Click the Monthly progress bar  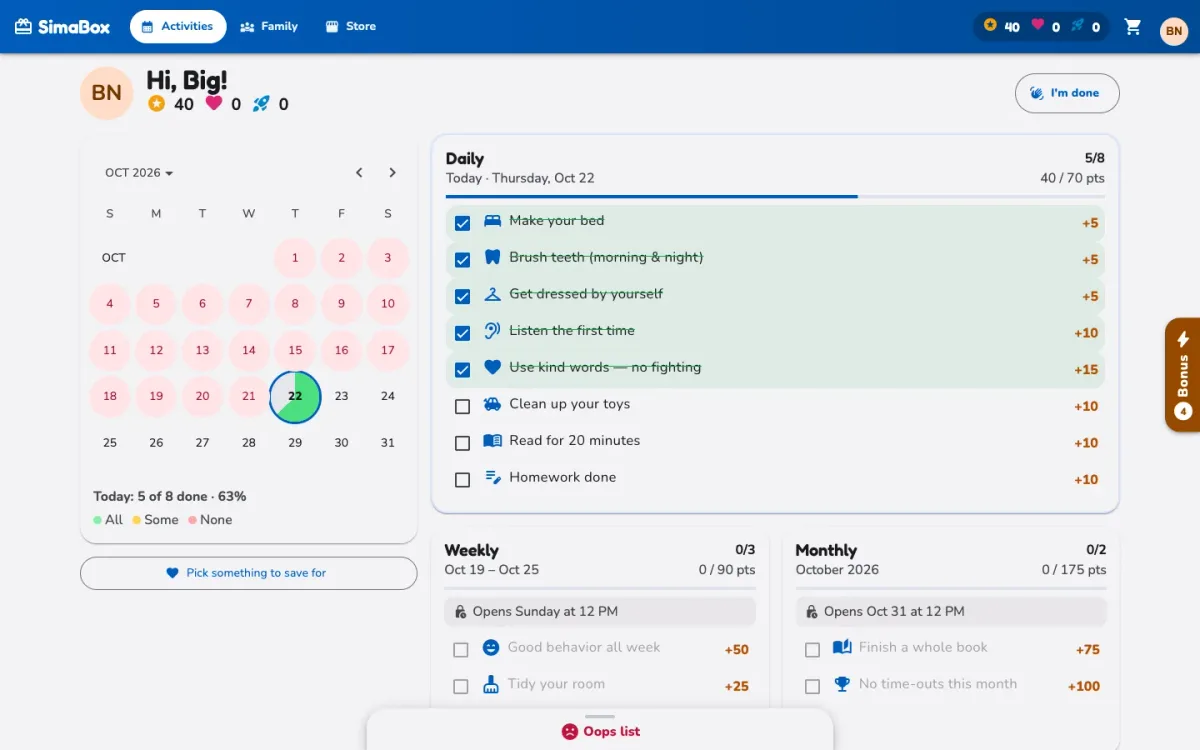(951, 588)
